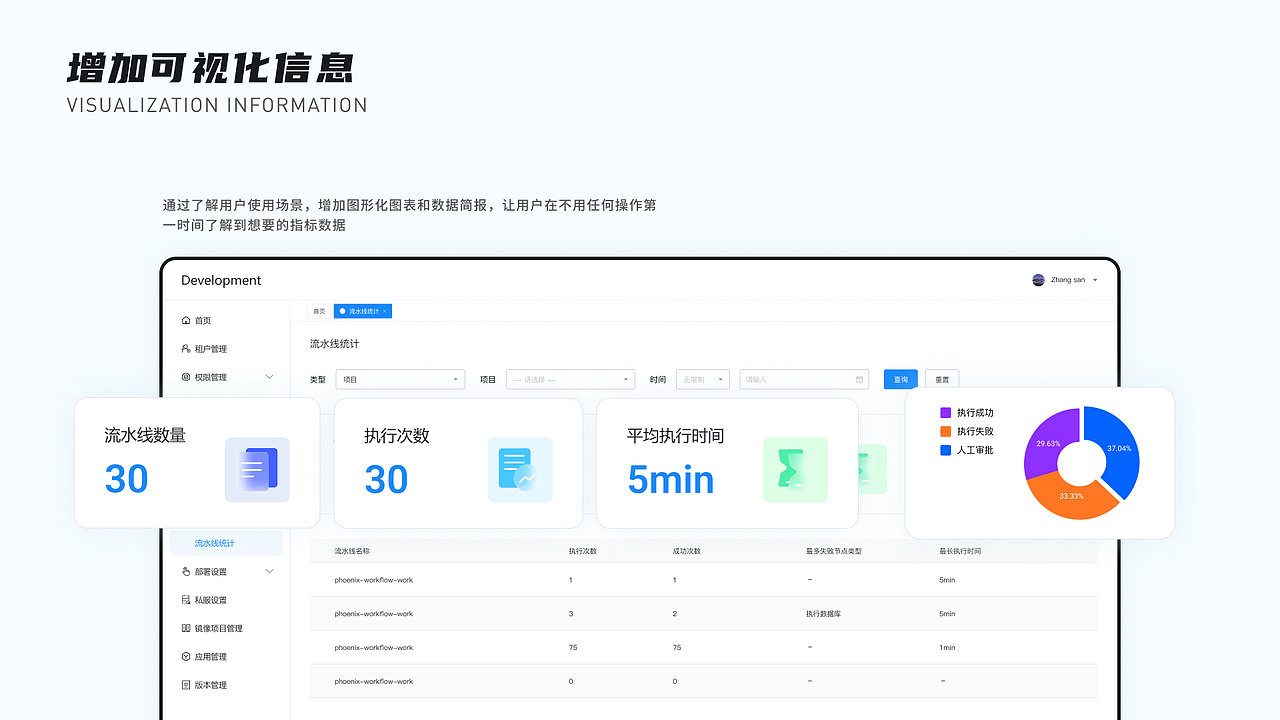The height and width of the screenshot is (720, 1280).
Task: Click the 权限管理 shield icon
Action: pos(186,377)
